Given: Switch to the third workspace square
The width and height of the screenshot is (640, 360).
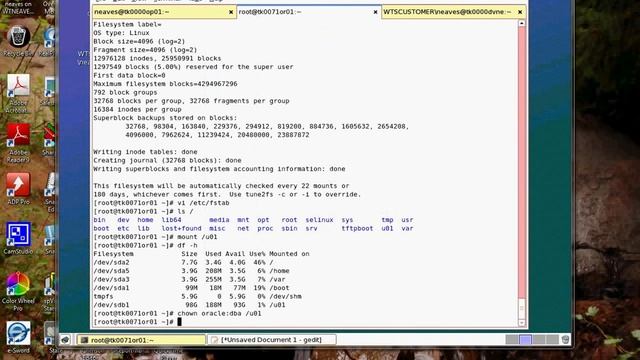Looking at the screenshot, I should [539, 340].
